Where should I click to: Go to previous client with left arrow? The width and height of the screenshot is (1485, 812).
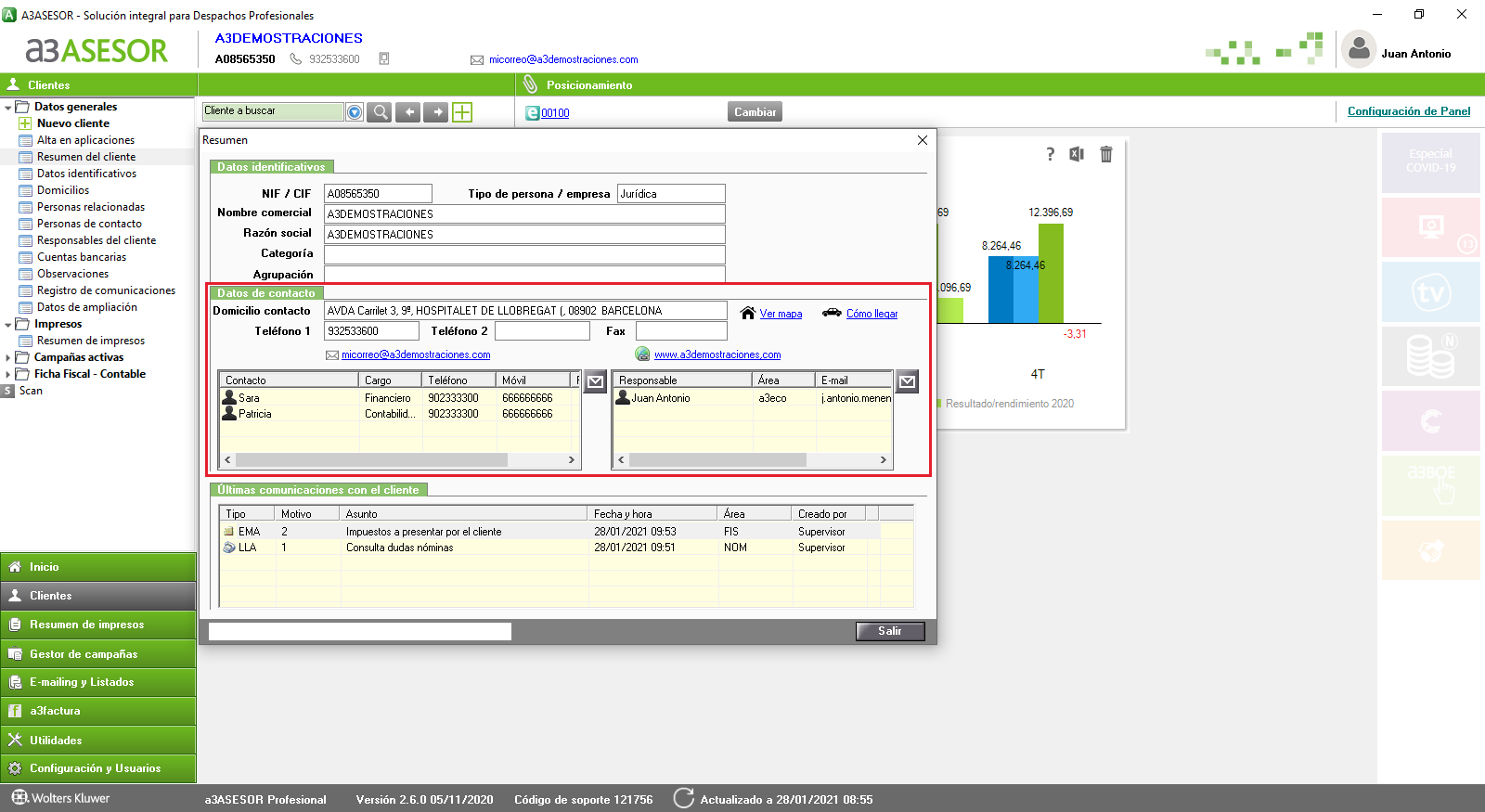pyautogui.click(x=407, y=112)
